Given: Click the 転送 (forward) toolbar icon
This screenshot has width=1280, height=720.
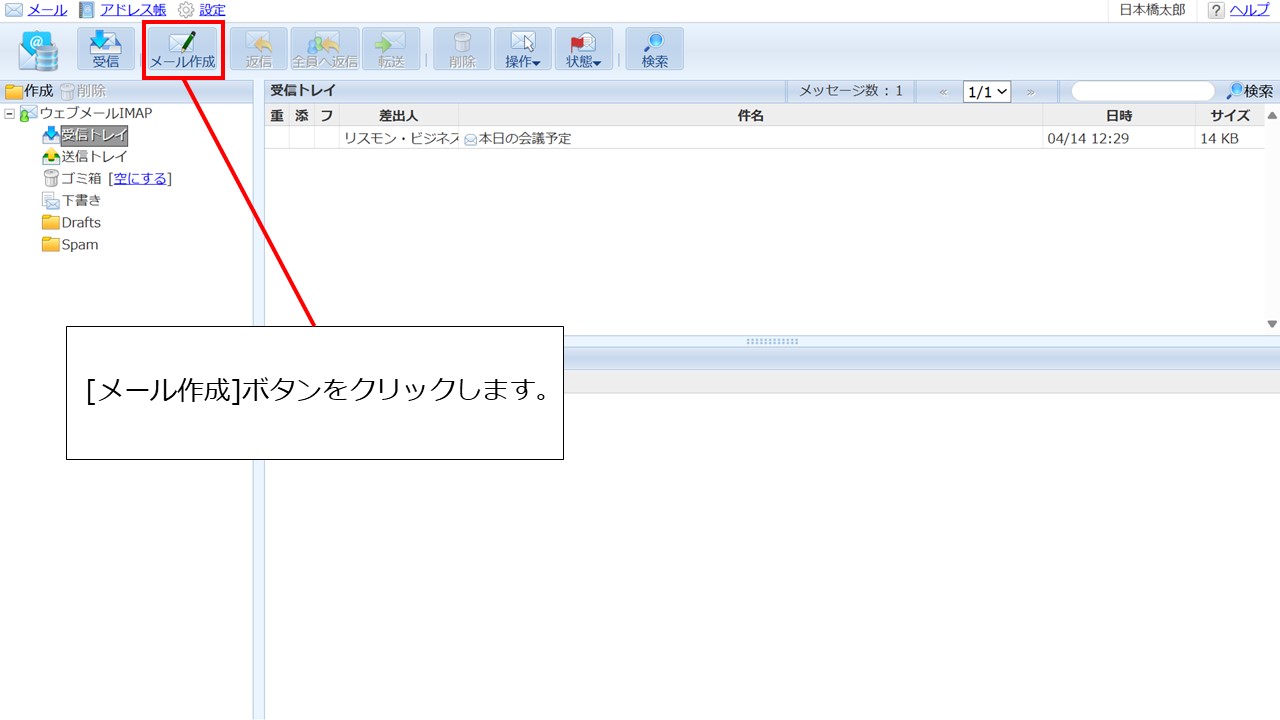Looking at the screenshot, I should [x=391, y=48].
